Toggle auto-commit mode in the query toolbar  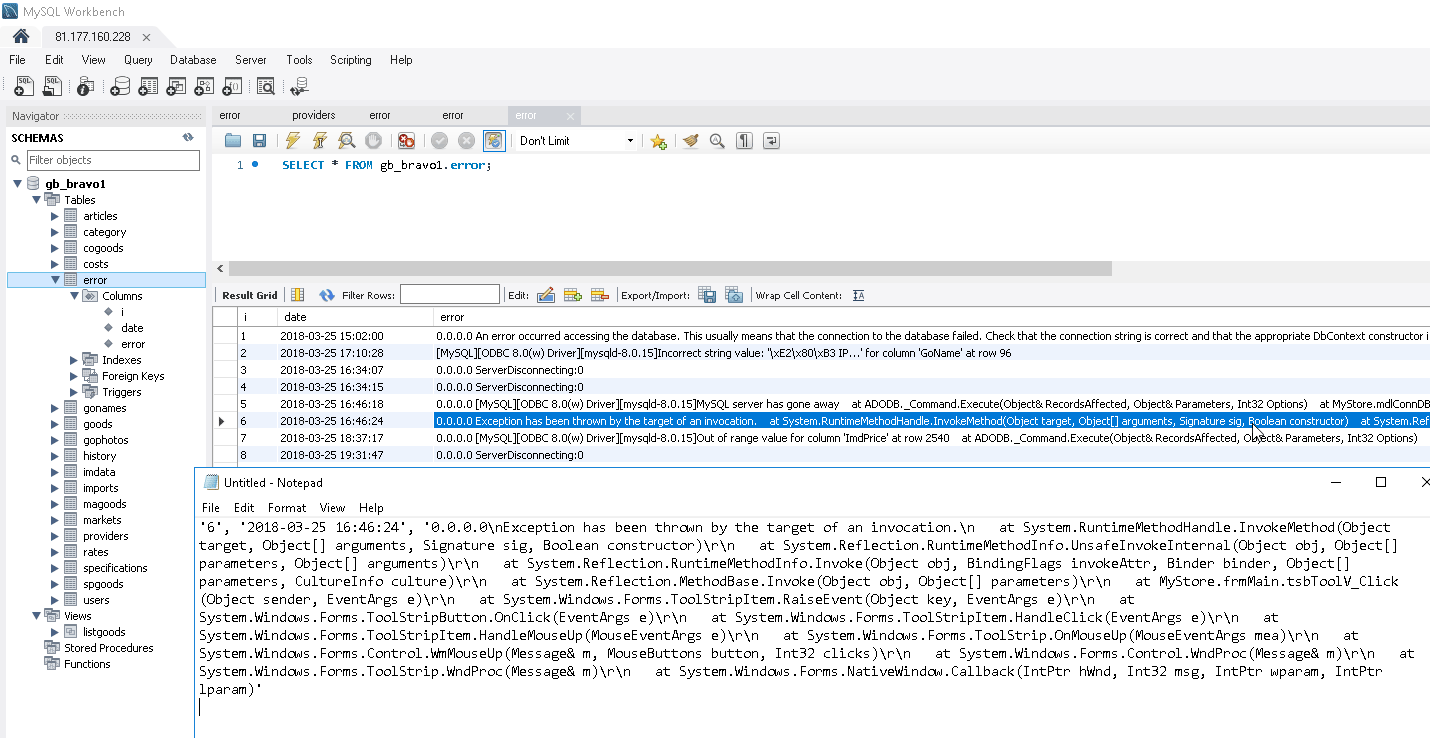494,141
